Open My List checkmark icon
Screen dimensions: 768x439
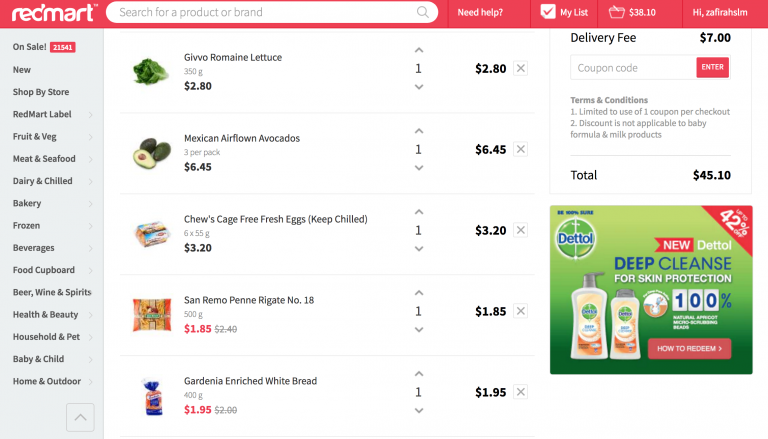point(548,12)
